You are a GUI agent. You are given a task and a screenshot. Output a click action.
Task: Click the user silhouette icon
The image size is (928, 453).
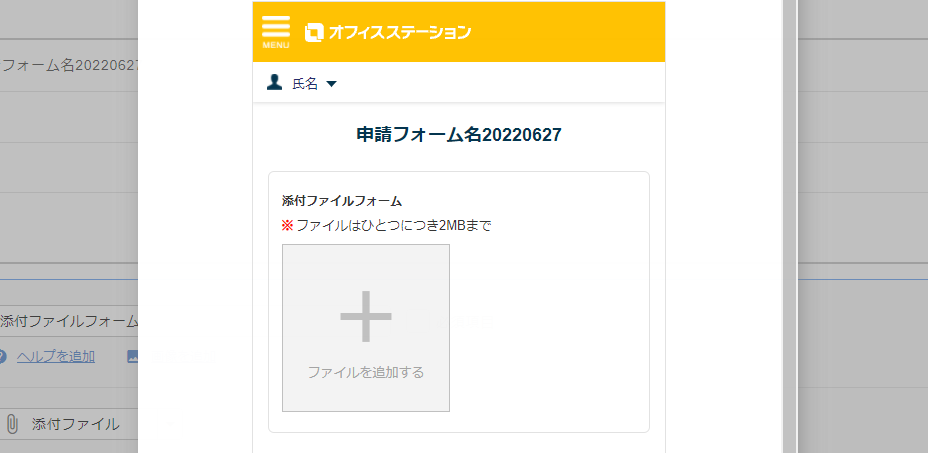point(274,83)
